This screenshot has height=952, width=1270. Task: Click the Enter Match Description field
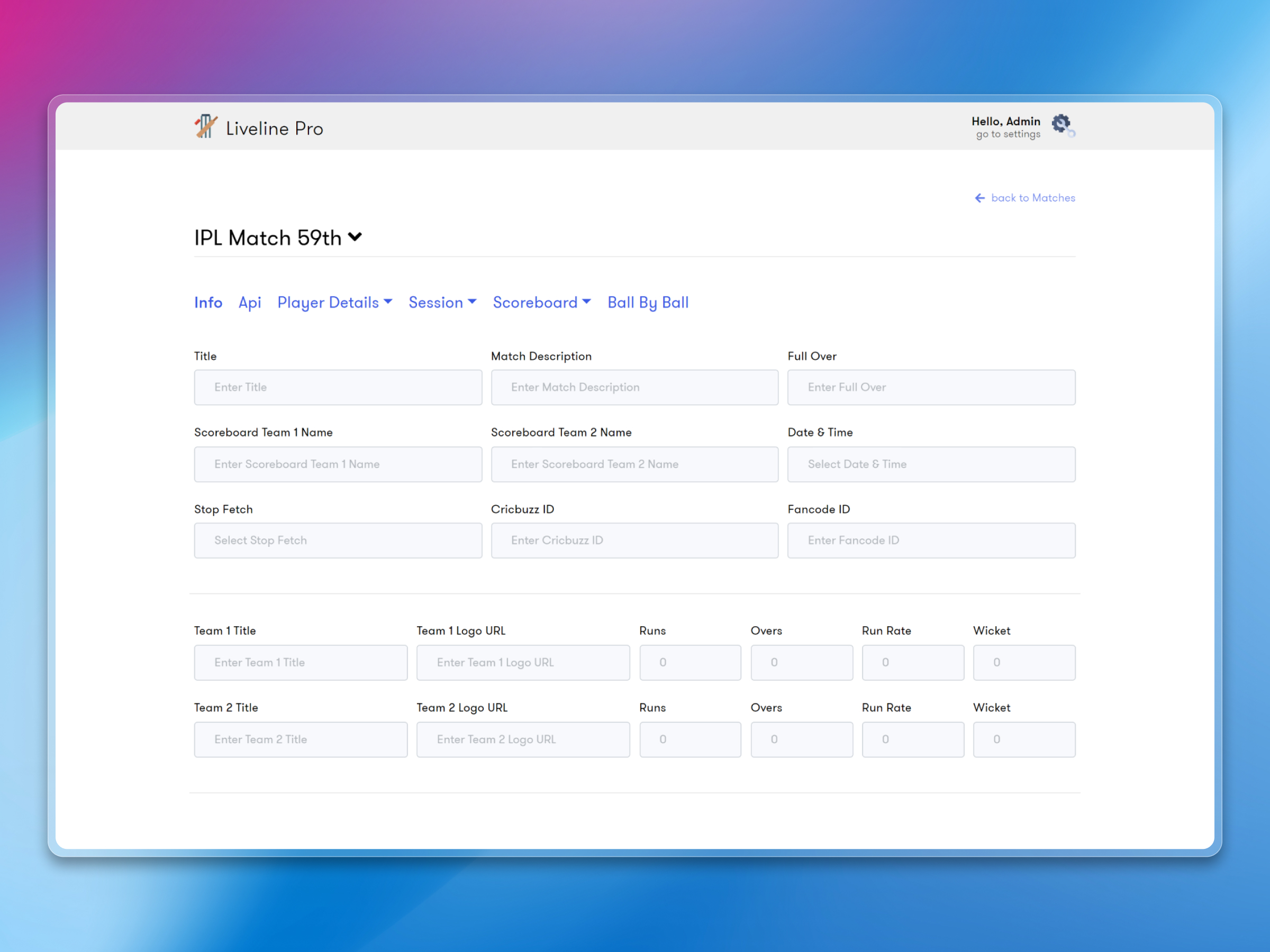pyautogui.click(x=634, y=387)
